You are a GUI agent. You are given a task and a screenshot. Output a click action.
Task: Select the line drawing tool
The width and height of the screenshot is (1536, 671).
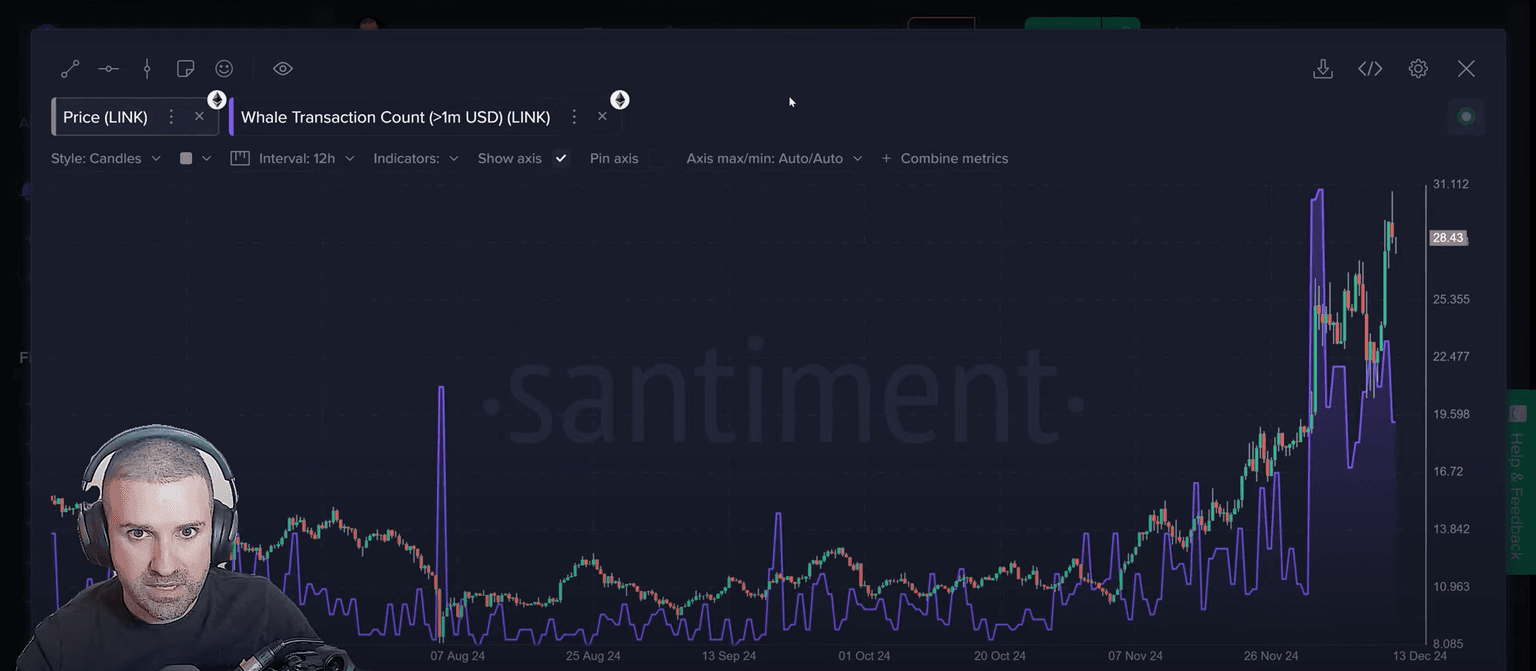tap(70, 69)
